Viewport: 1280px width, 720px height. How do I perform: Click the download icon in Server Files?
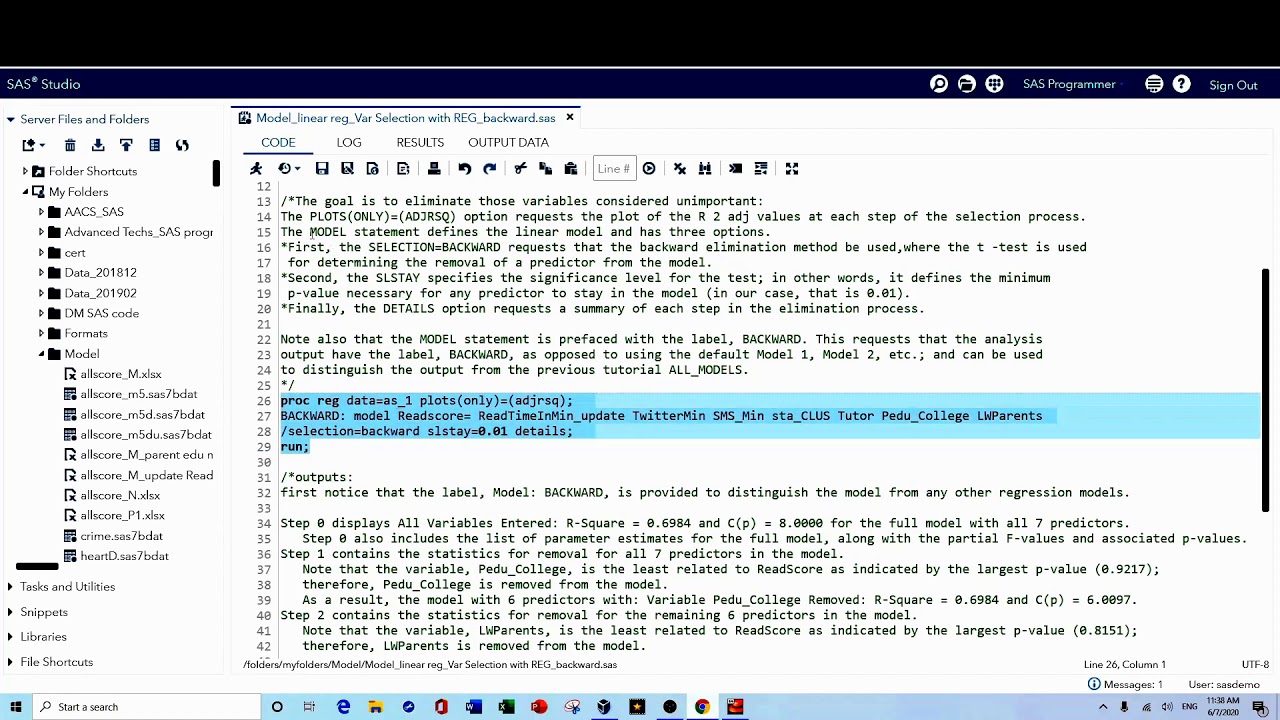tap(98, 146)
